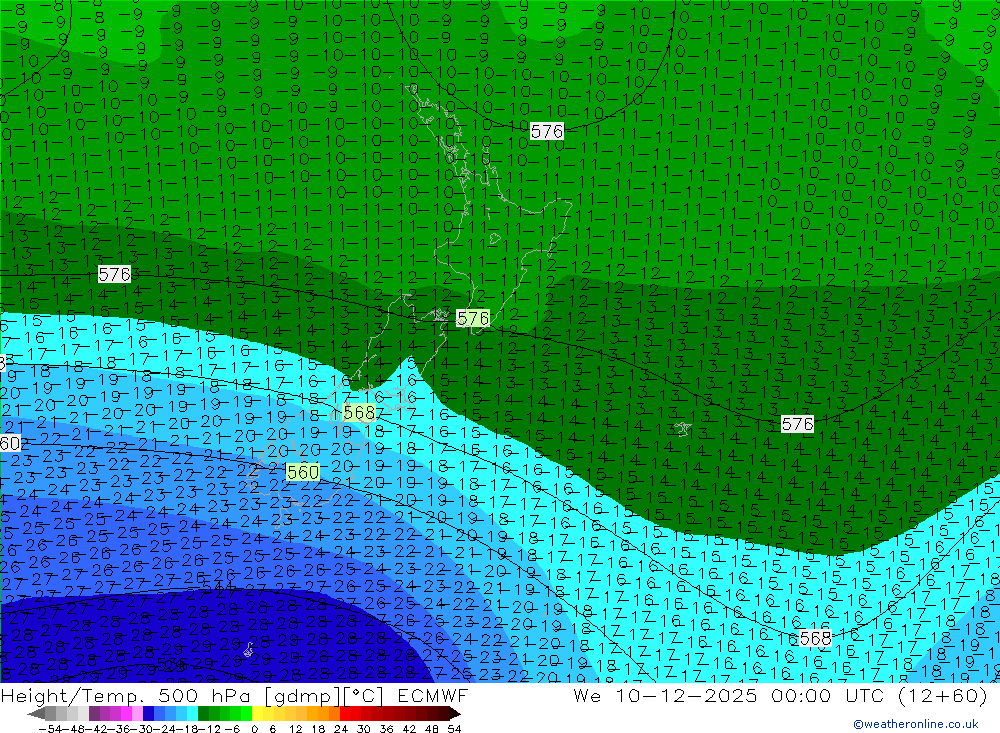This screenshot has width=1000, height=733.
Task: Click the 576 label over Cook Strait
Action: (472, 318)
